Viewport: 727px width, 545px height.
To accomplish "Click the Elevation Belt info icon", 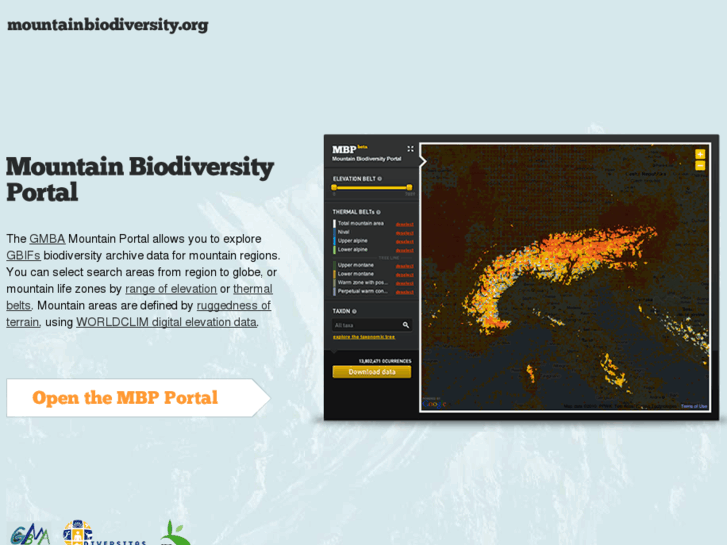I will [x=380, y=179].
